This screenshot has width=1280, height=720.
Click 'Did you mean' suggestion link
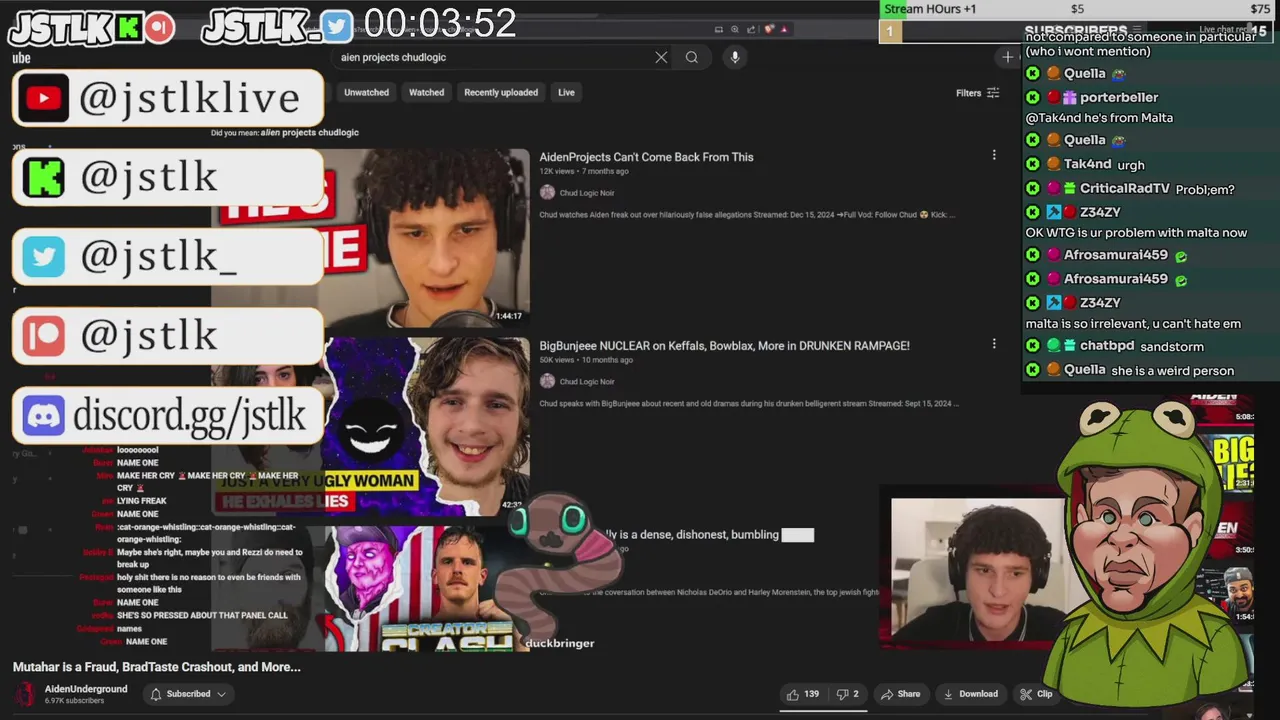(309, 132)
